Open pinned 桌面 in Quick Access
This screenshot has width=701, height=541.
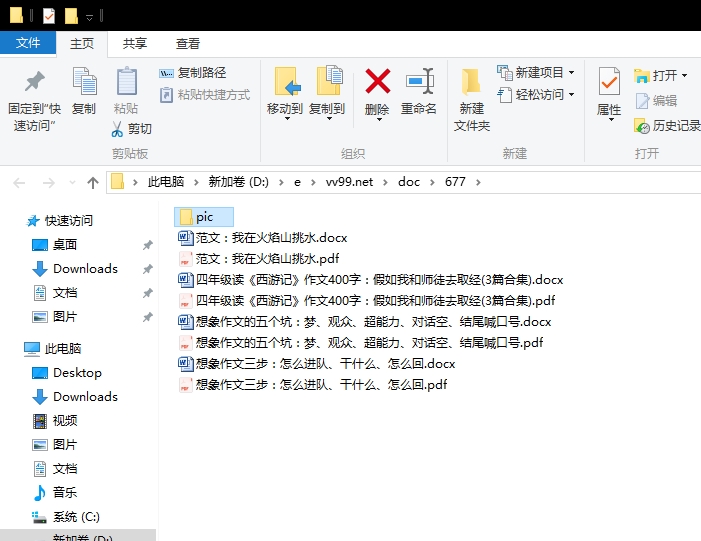pyautogui.click(x=55, y=245)
